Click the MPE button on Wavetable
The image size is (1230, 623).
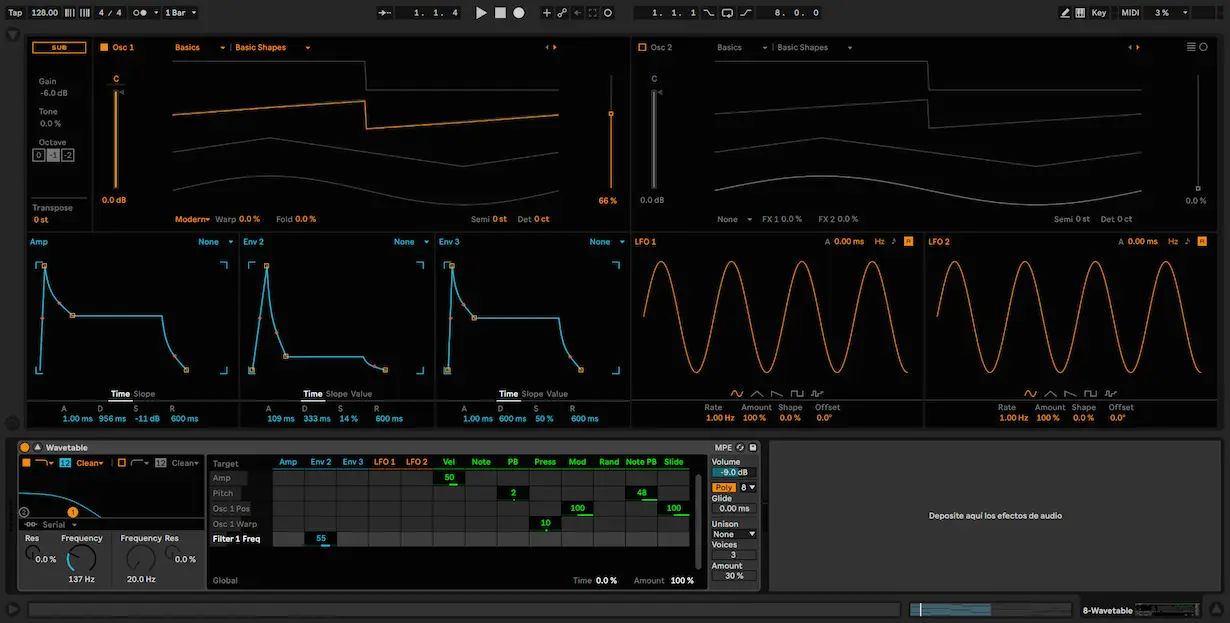(723, 447)
